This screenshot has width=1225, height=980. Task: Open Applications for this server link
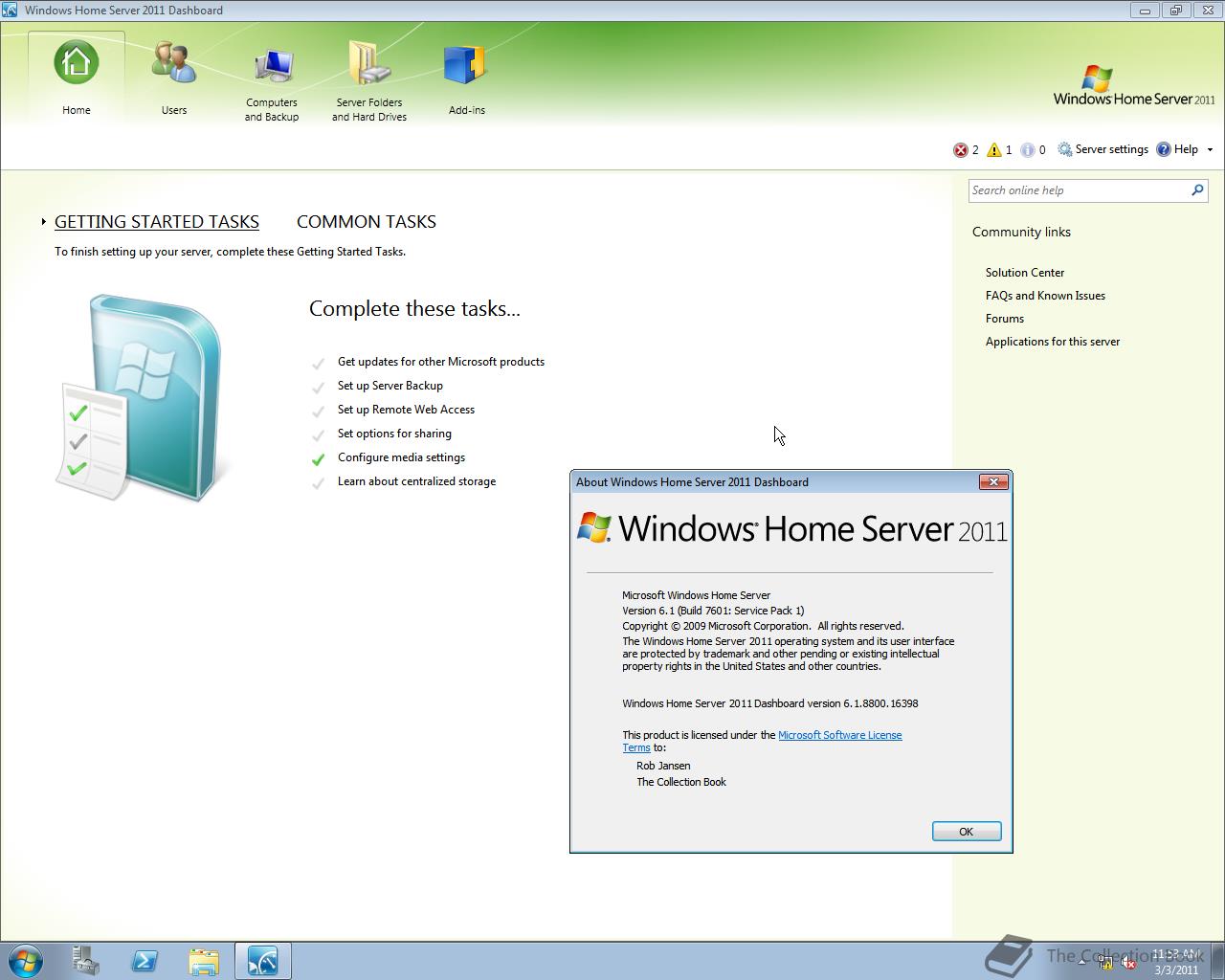[x=1053, y=342]
